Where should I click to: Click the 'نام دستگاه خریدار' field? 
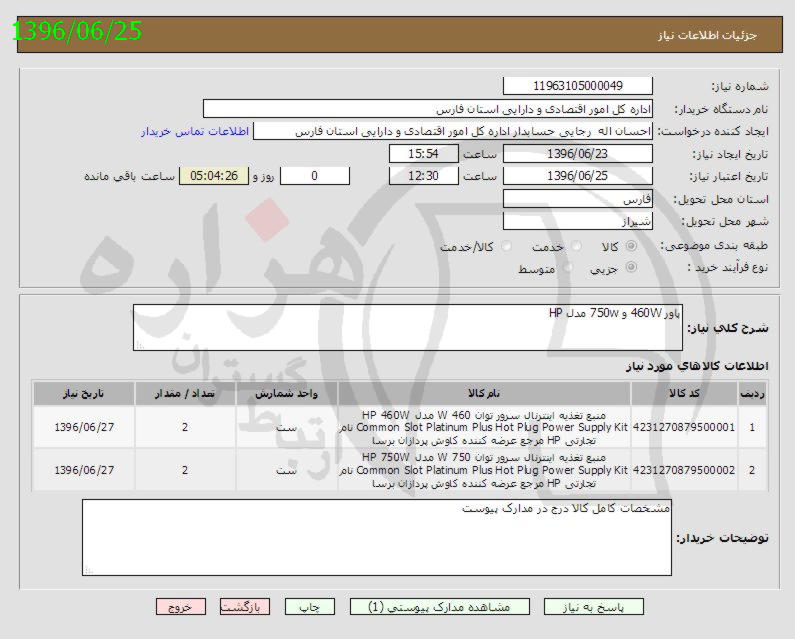428,109
